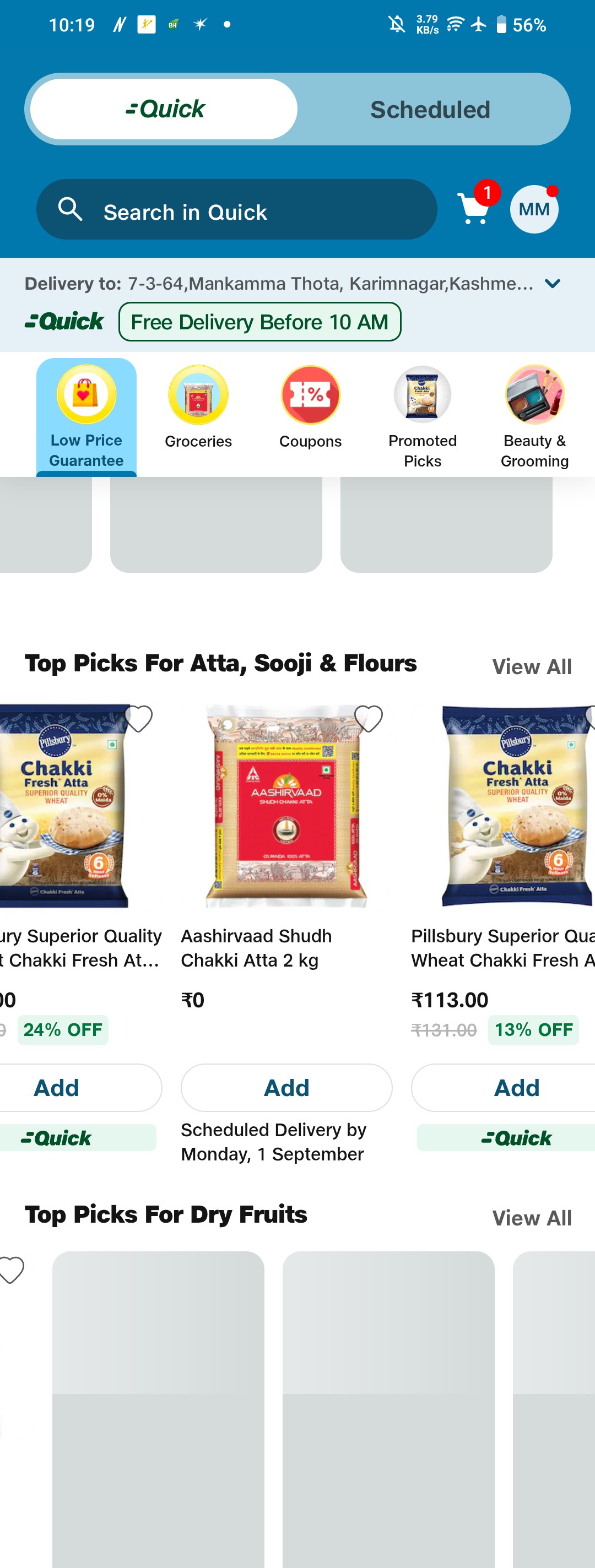595x1568 pixels.
Task: Select the Groceries category icon
Action: [198, 394]
